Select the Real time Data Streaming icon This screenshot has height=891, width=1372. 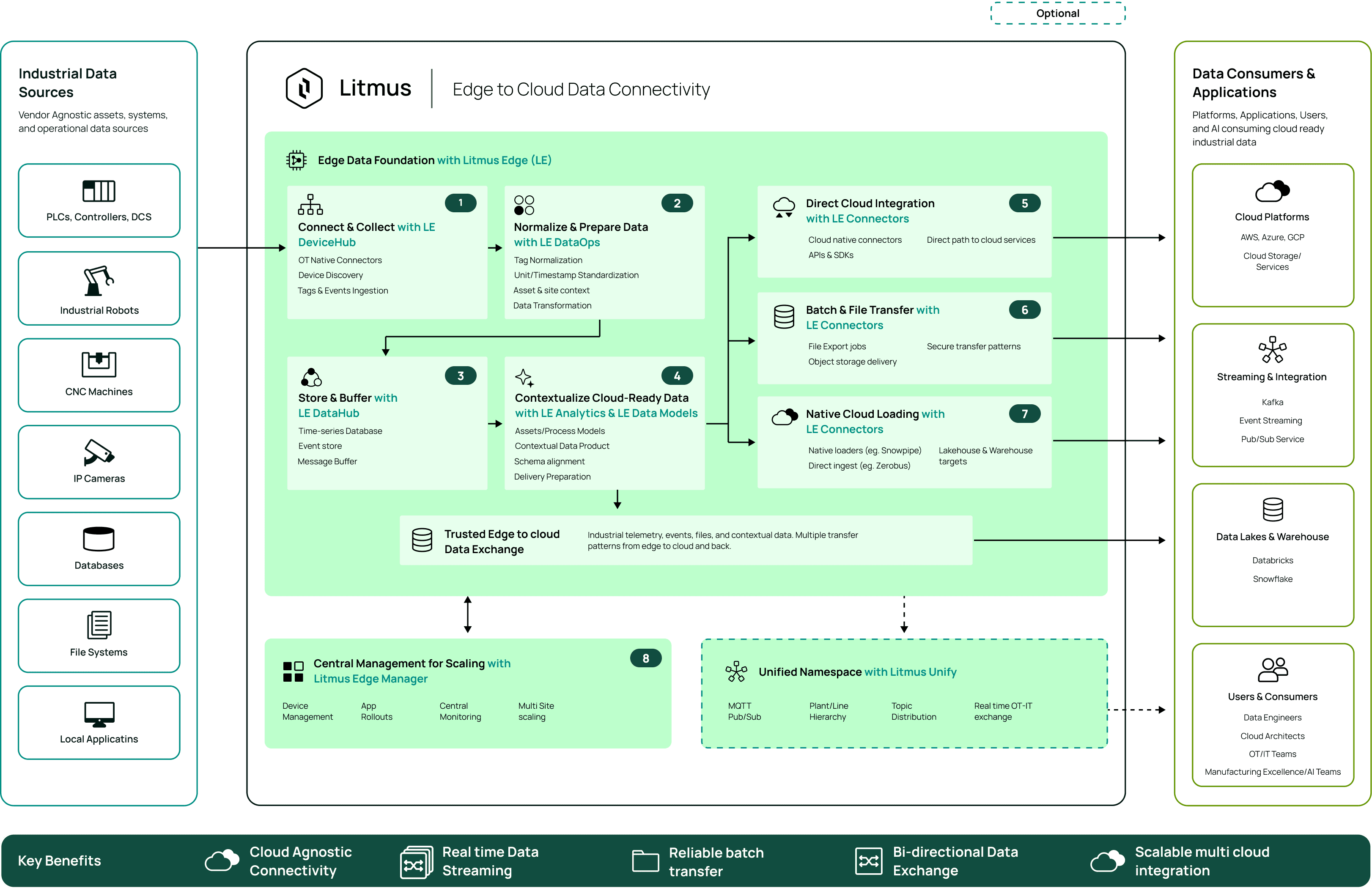click(416, 861)
